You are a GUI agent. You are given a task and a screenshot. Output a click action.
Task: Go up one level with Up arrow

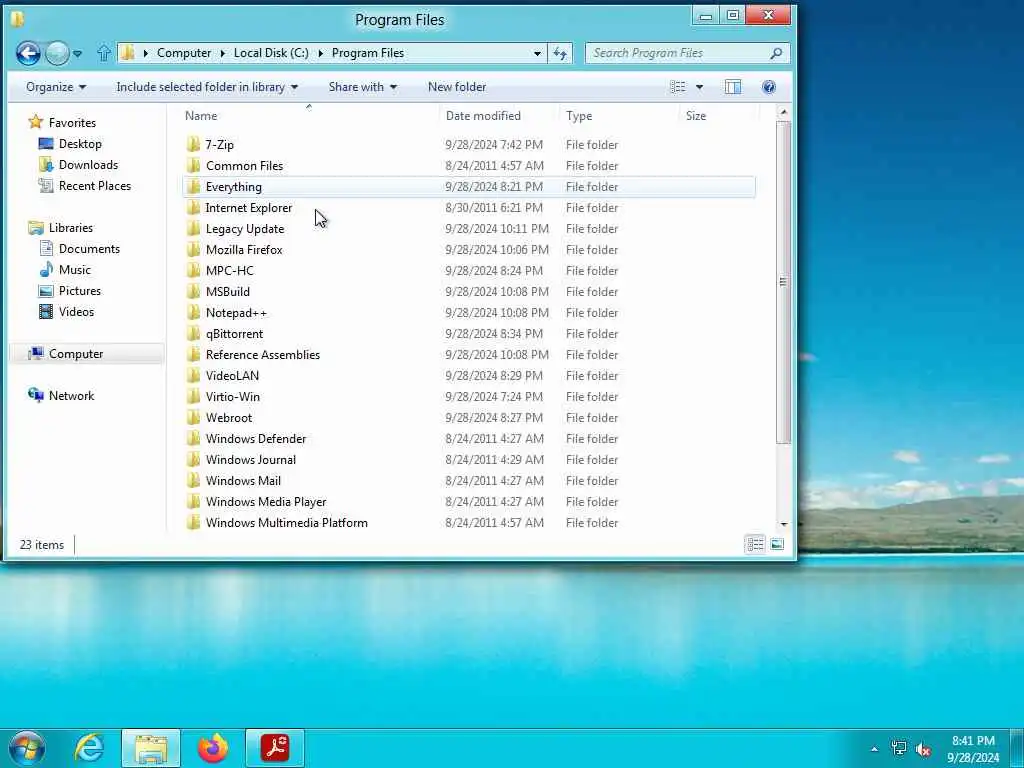point(103,53)
